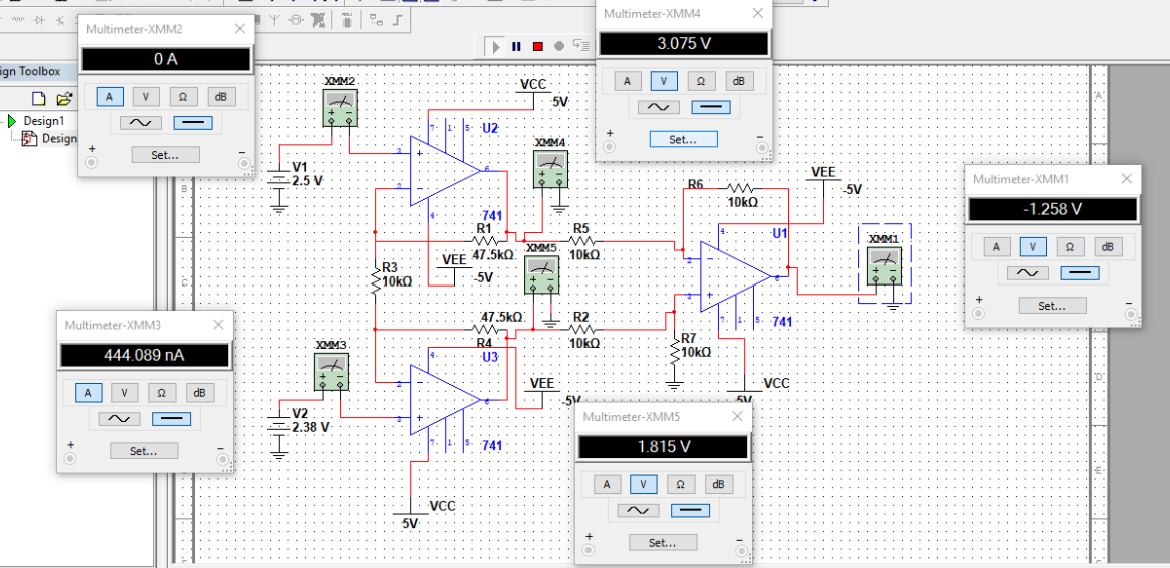Click the -1.258 V reading display

1053,209
